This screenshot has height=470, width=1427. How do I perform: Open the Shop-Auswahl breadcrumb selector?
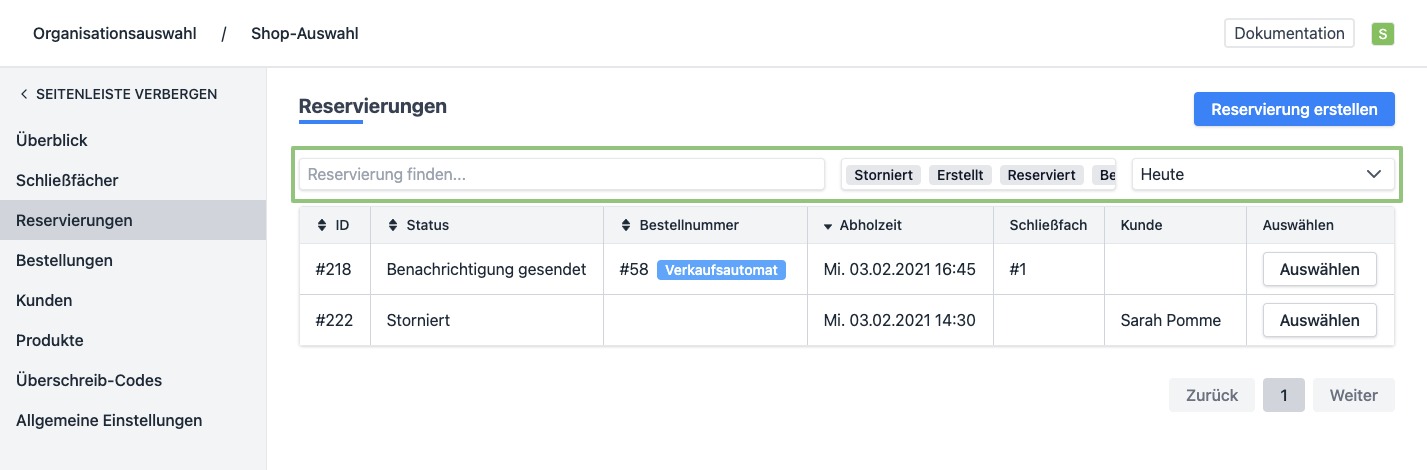[304, 34]
